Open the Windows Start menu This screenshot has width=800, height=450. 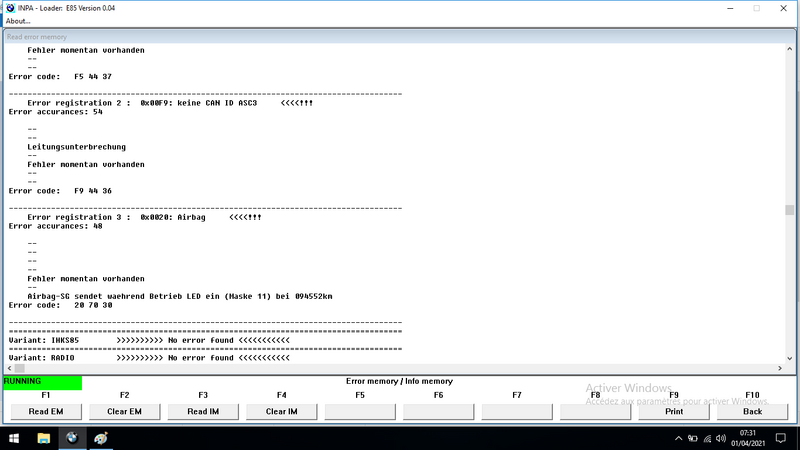[14, 438]
